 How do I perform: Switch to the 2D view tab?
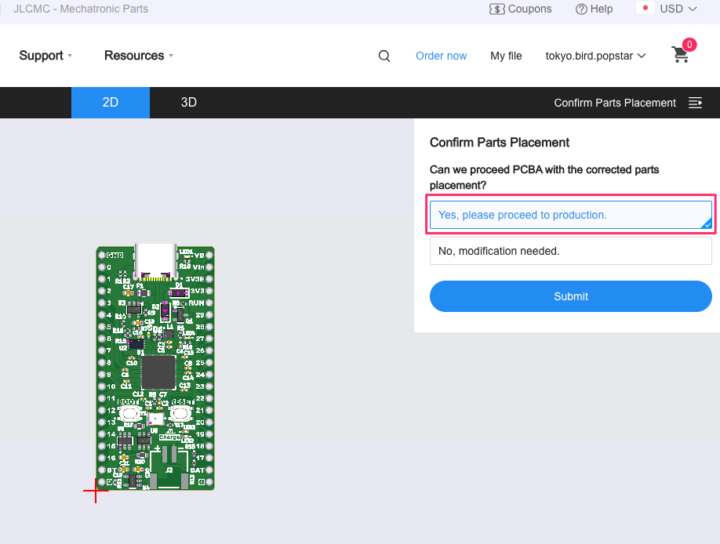coord(110,103)
